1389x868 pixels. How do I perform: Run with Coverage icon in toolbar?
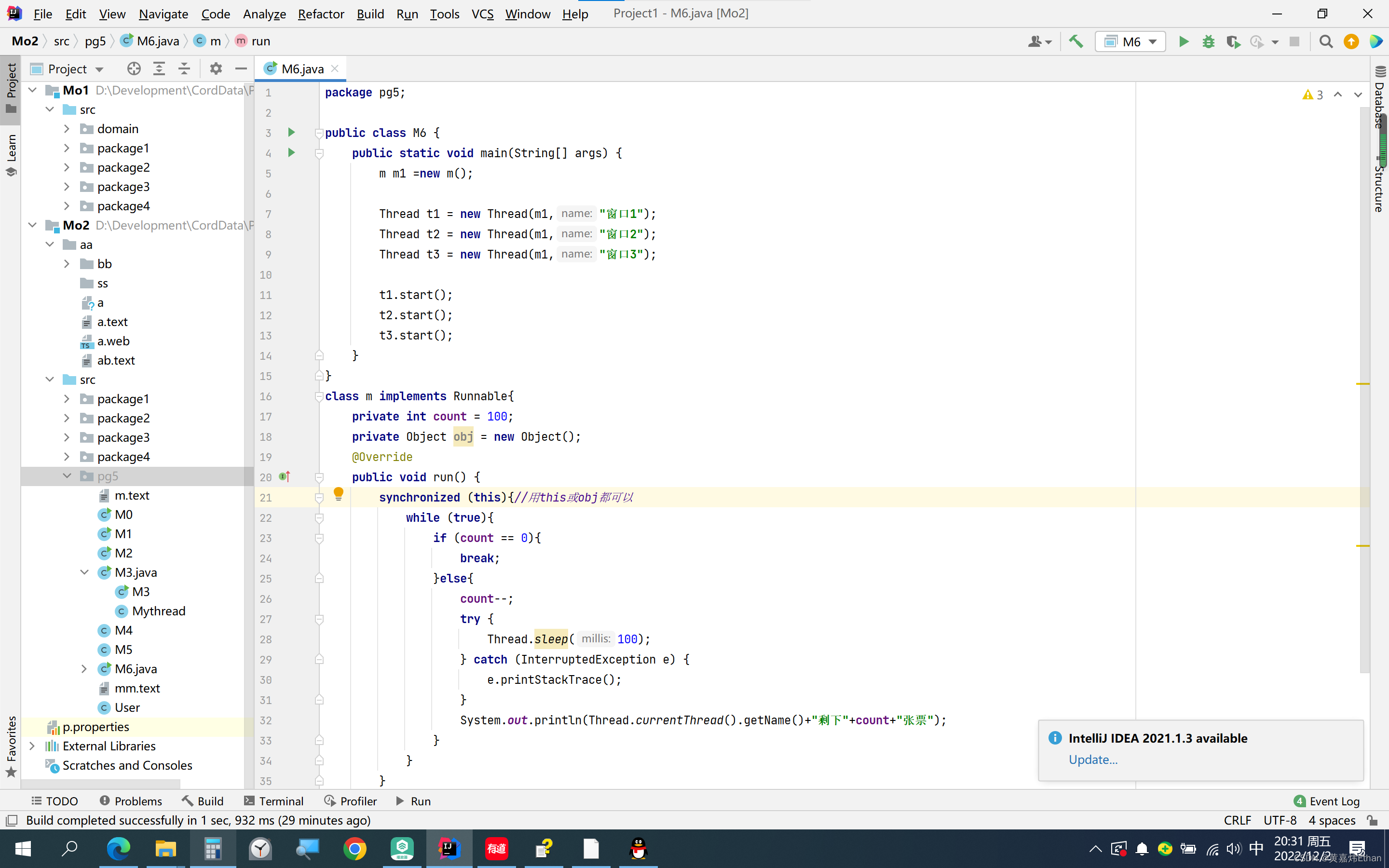coord(1233,41)
